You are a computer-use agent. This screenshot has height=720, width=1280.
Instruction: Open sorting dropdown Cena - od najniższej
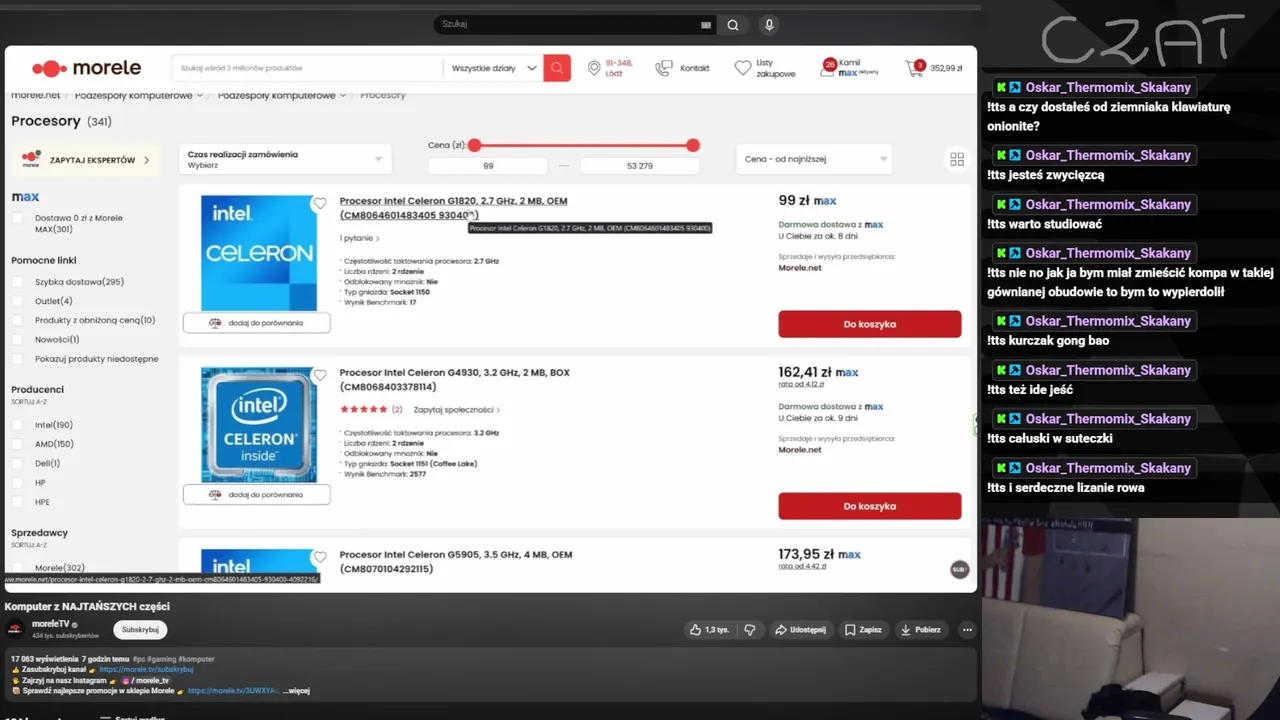[815, 159]
